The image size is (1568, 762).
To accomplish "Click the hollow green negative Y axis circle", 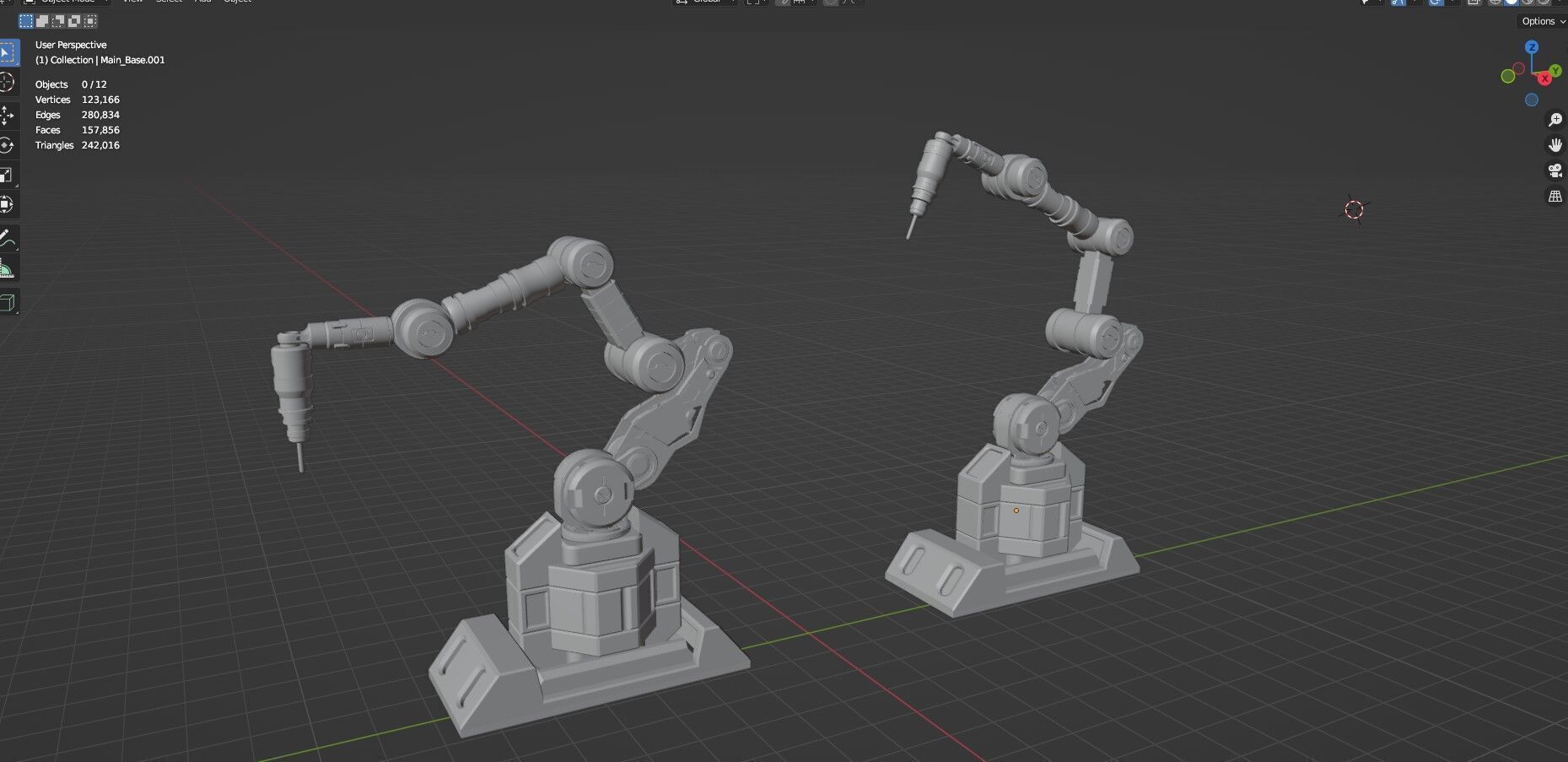I will (1508, 76).
